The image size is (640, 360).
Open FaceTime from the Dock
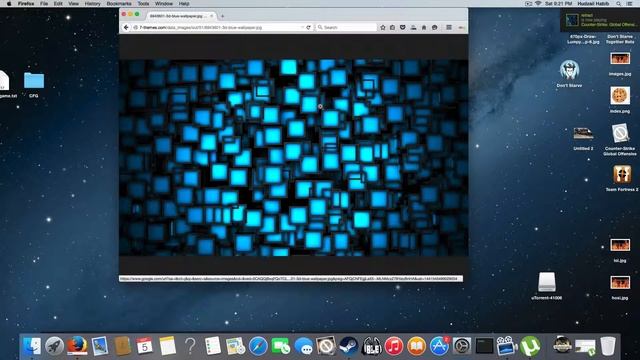(x=281, y=346)
